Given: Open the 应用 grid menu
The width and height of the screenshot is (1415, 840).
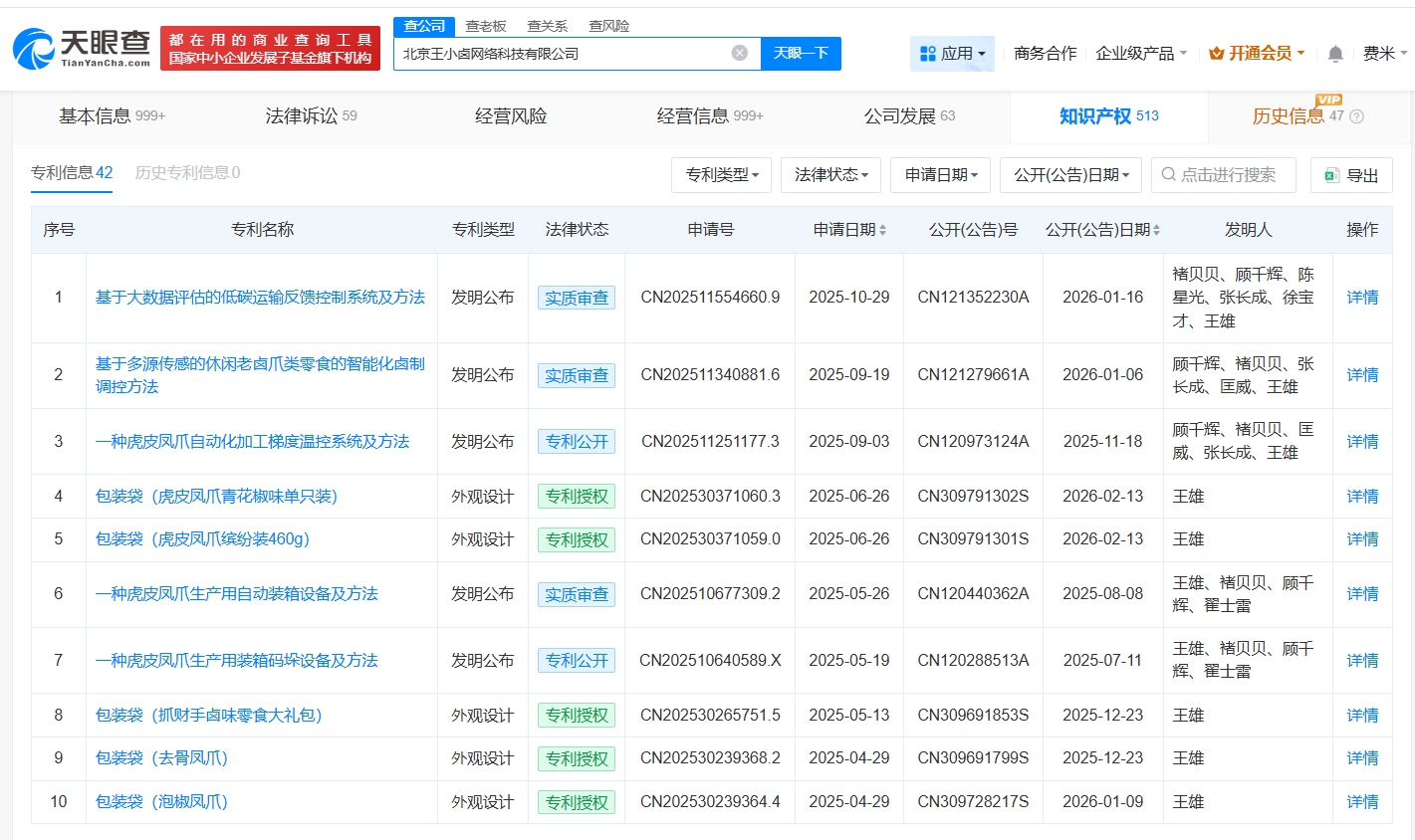Looking at the screenshot, I should [x=952, y=54].
